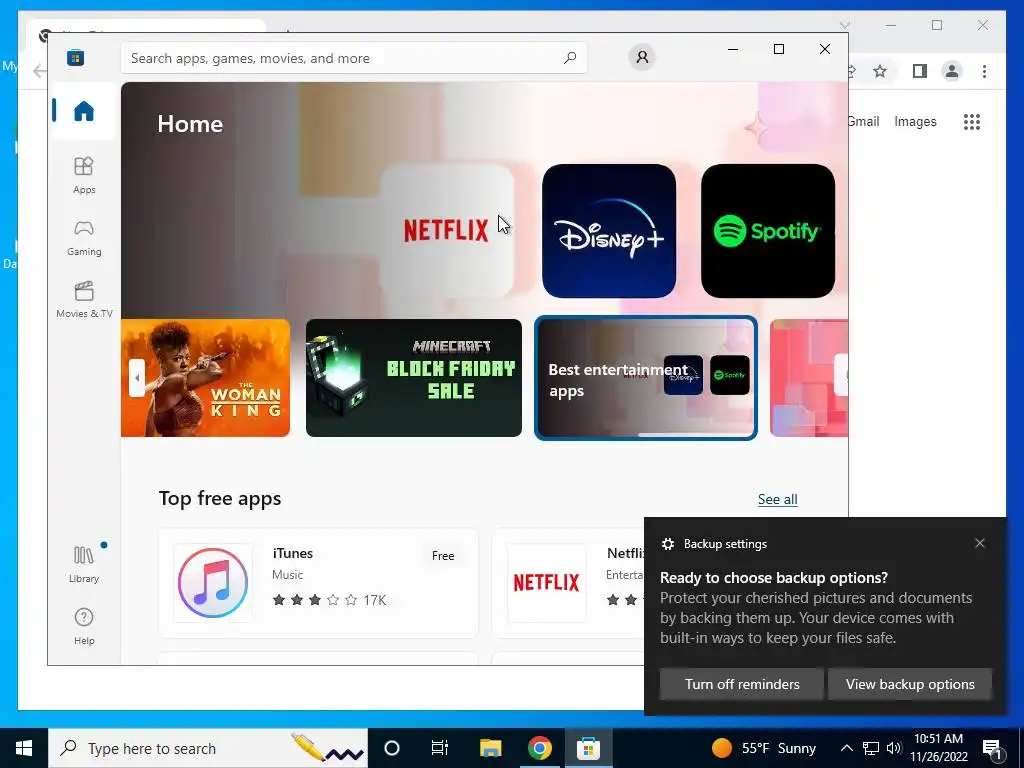Click the iTunes app icon
The height and width of the screenshot is (768, 1024).
tap(213, 583)
